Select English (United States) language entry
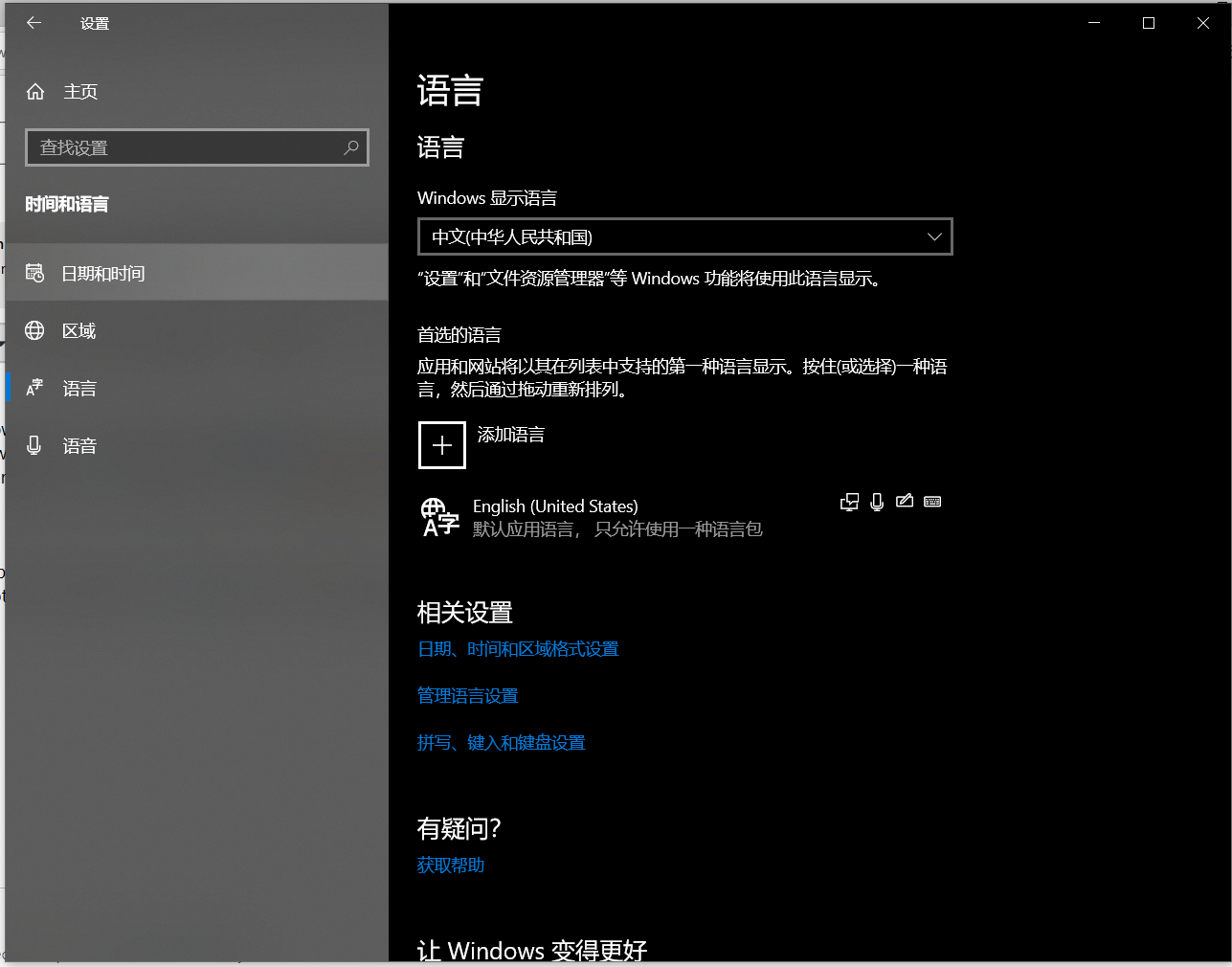The width and height of the screenshot is (1232, 967). tap(685, 517)
